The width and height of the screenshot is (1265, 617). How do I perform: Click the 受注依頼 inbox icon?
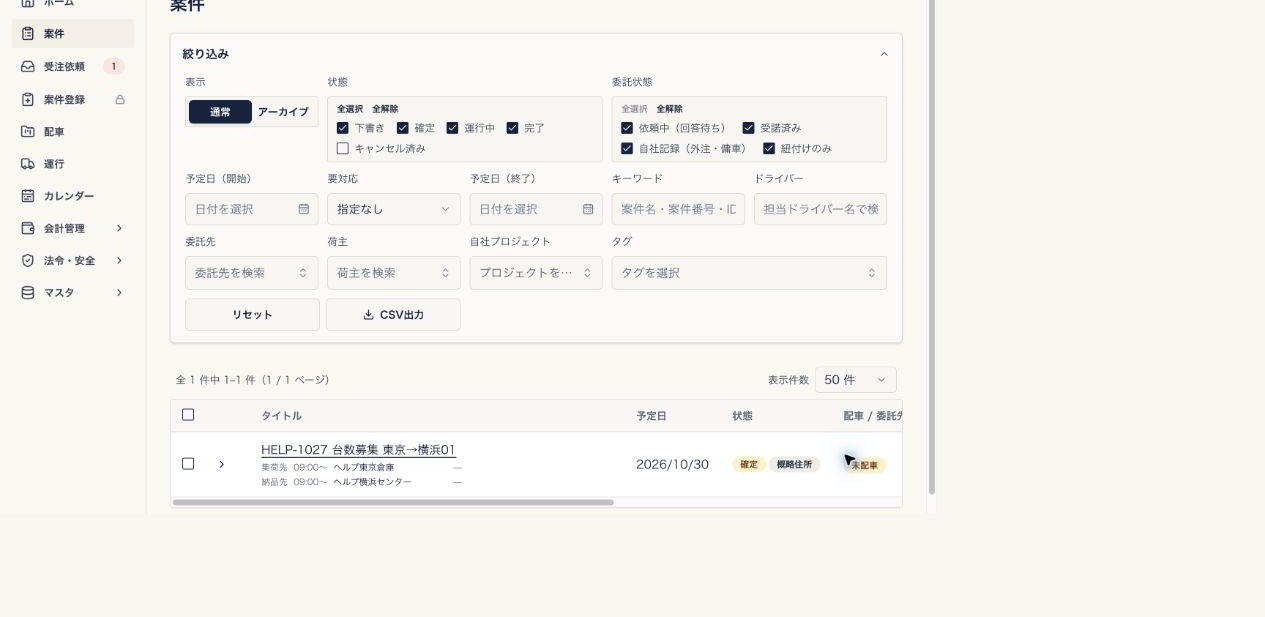click(28, 67)
